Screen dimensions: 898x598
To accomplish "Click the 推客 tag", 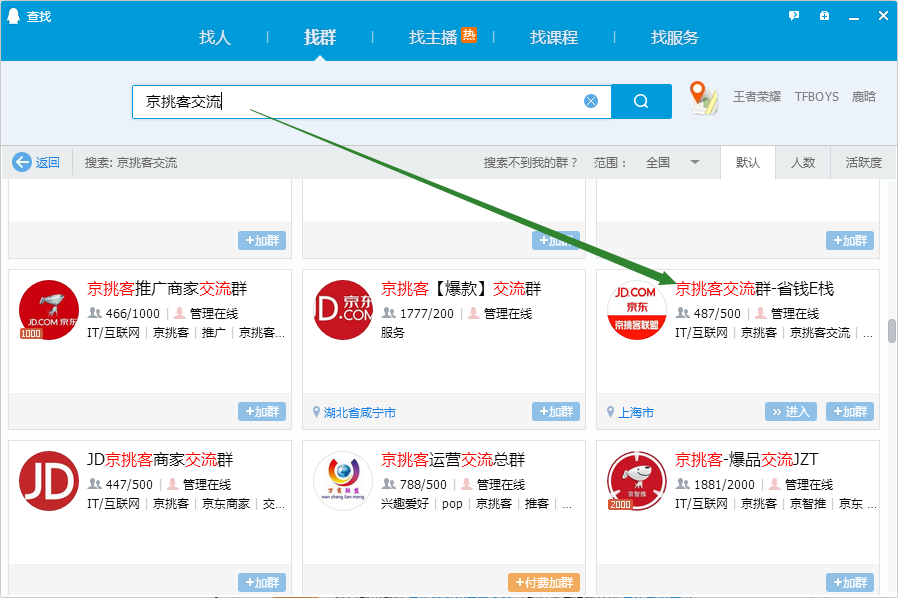I will 537,503.
